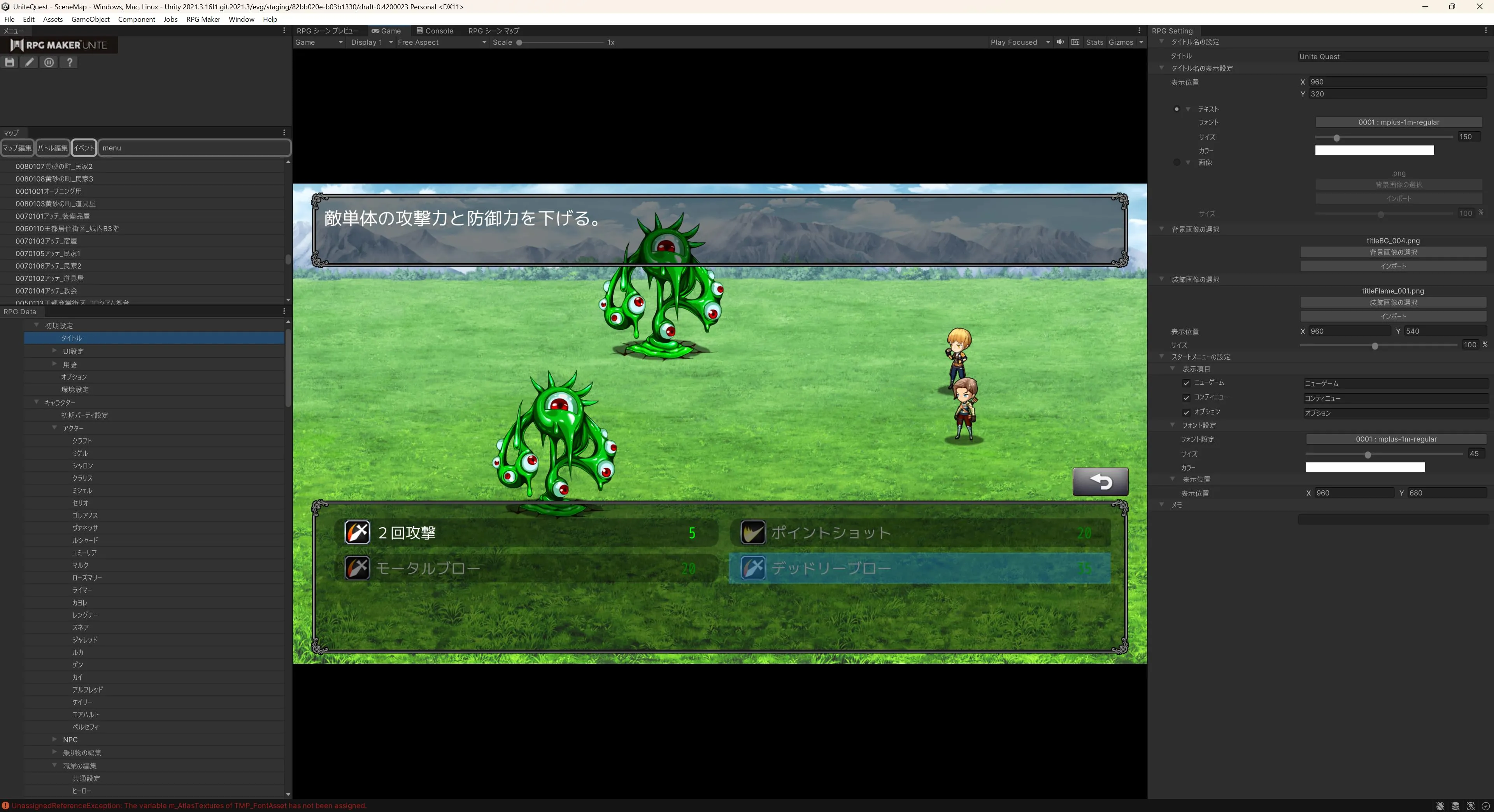Screen dimensions: 1494x812
Task: Toggle the コンティニュー checkbox
Action: pyautogui.click(x=1186, y=397)
